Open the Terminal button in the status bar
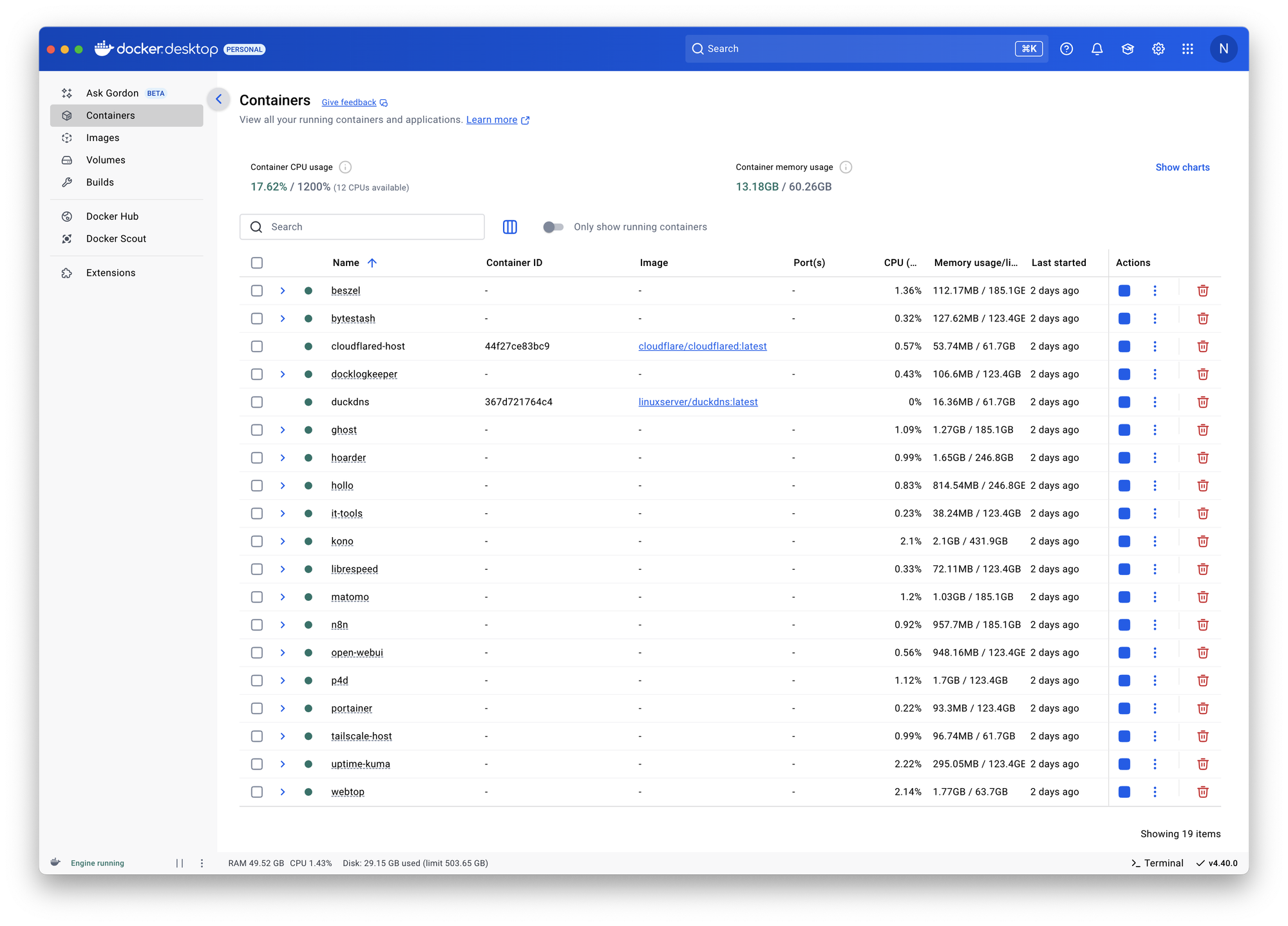The height and width of the screenshot is (926, 1288). [x=1157, y=863]
